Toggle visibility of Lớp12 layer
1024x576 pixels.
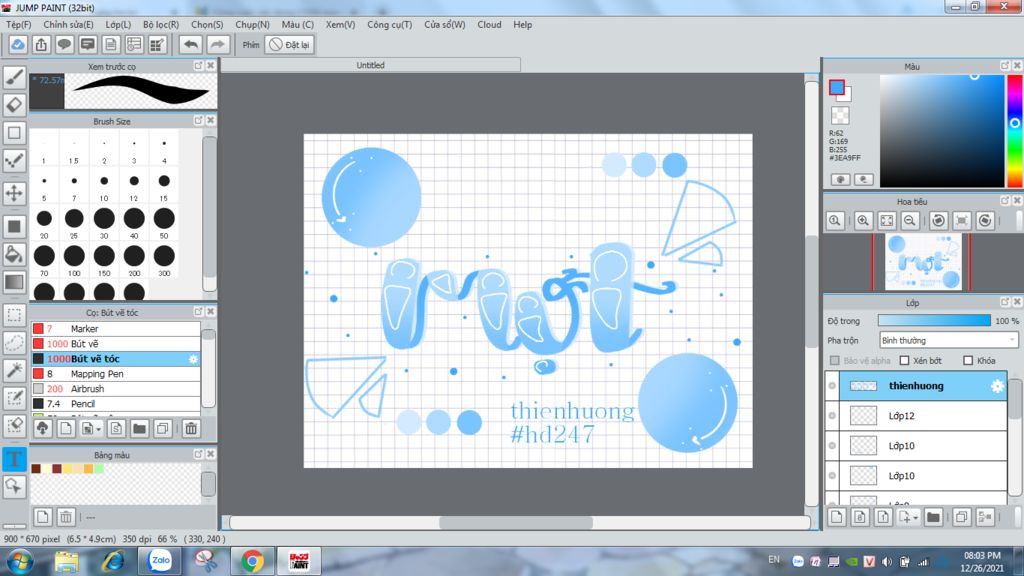pos(832,416)
